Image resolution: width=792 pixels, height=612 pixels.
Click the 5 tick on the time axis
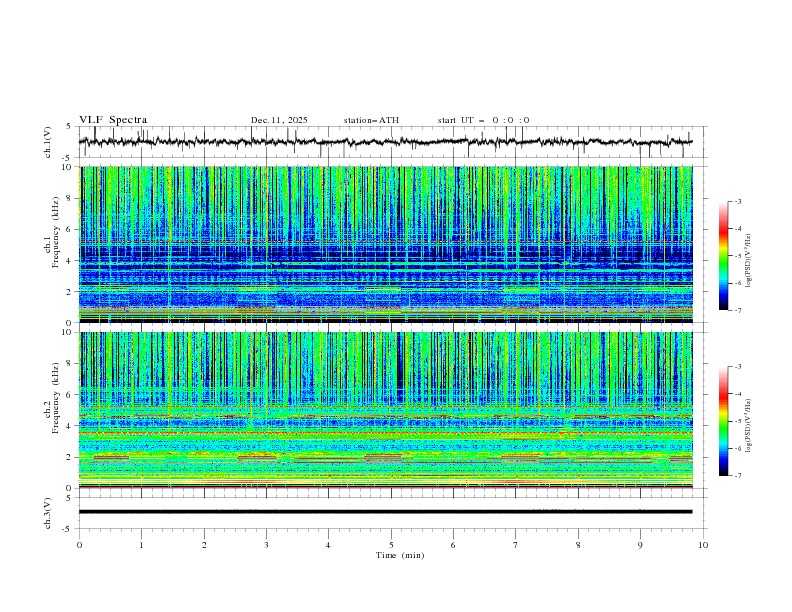tap(391, 544)
